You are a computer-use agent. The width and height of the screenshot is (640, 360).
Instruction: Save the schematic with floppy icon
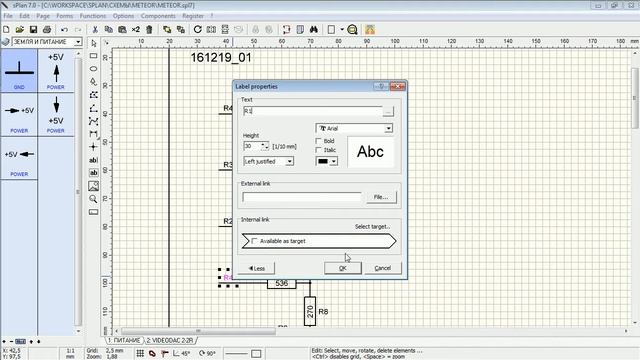(x=33, y=29)
